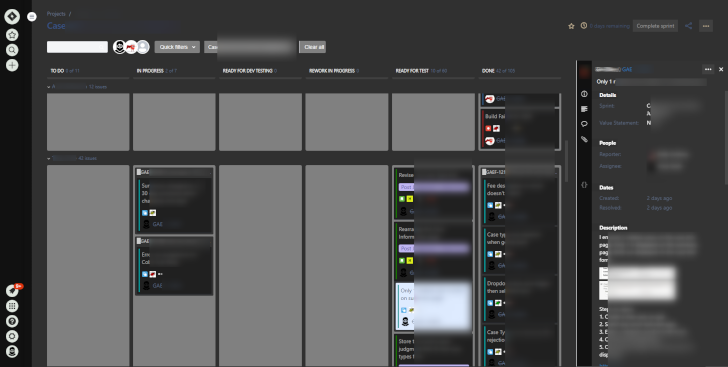Open the GAE issue key link in detail panel
728x367 pixels.
click(x=627, y=69)
